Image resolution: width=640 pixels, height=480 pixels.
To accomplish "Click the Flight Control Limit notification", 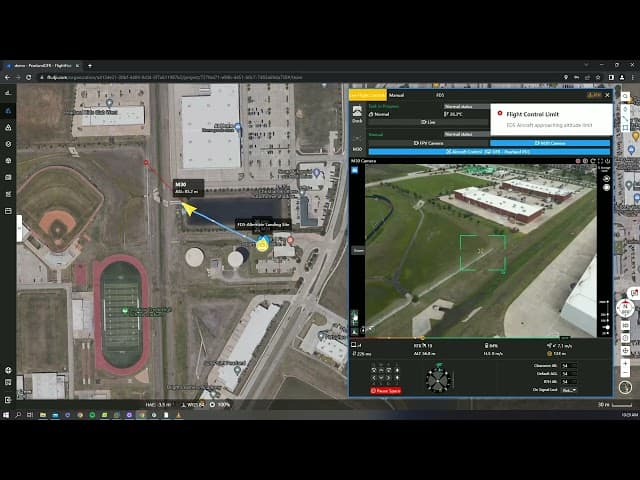I will tap(551, 119).
